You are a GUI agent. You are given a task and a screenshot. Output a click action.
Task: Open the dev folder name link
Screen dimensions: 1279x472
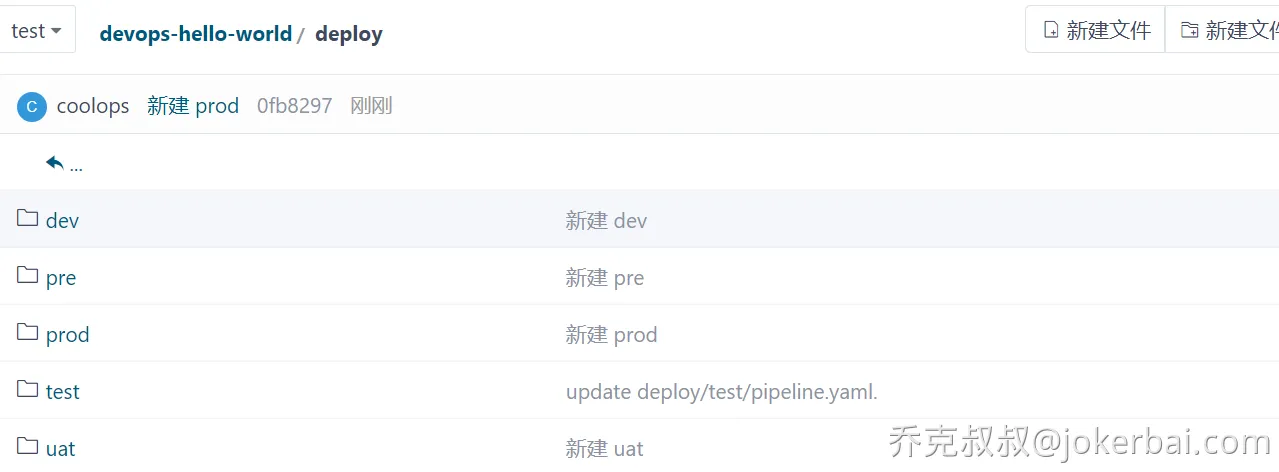(x=62, y=220)
